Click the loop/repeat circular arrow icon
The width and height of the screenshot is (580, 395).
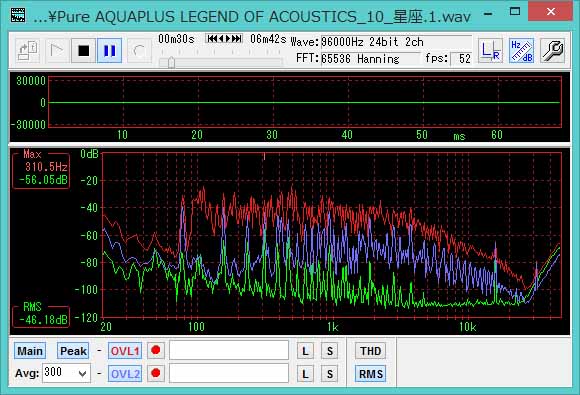(x=139, y=51)
